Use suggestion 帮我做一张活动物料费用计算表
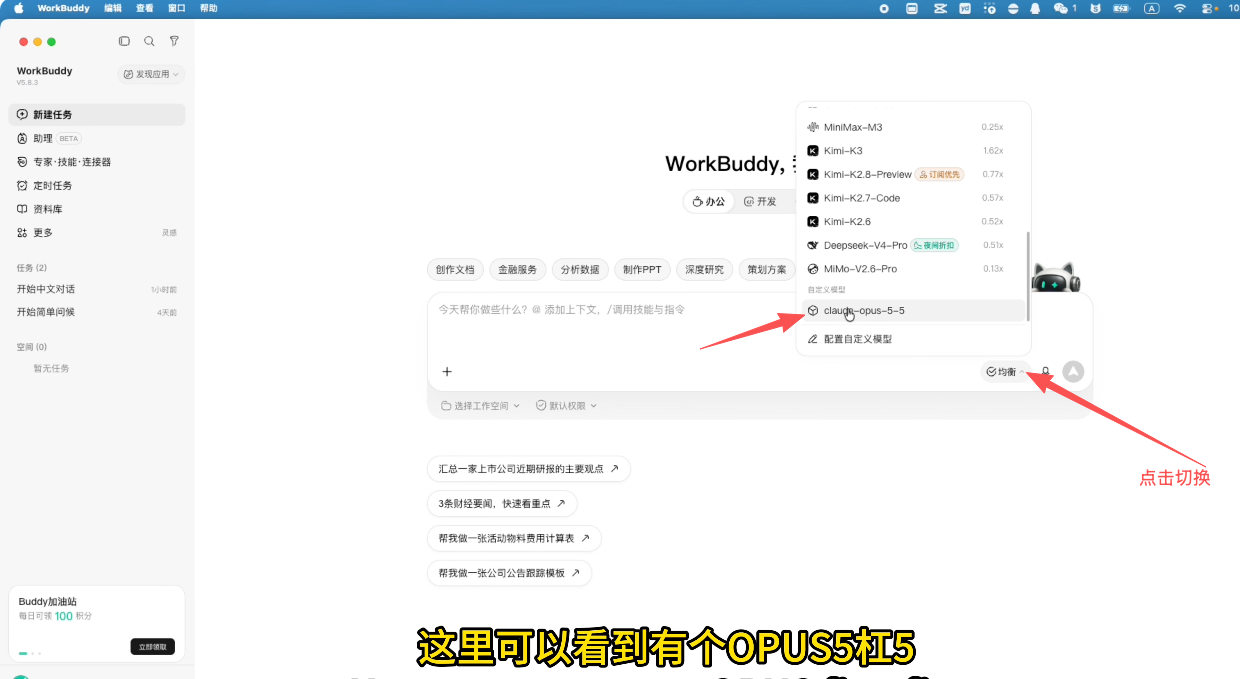1240x679 pixels. (514, 538)
